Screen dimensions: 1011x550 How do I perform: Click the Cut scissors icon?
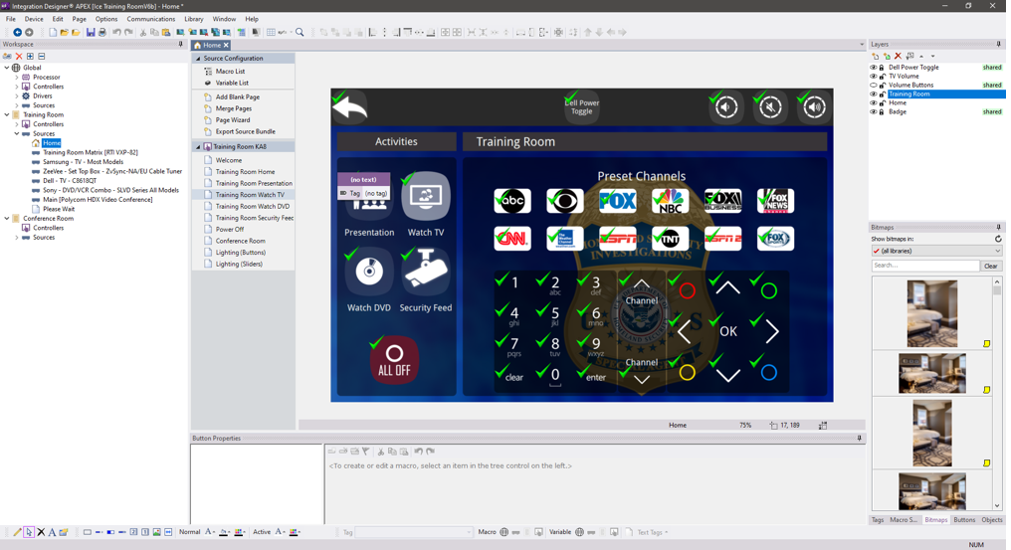(x=143, y=32)
